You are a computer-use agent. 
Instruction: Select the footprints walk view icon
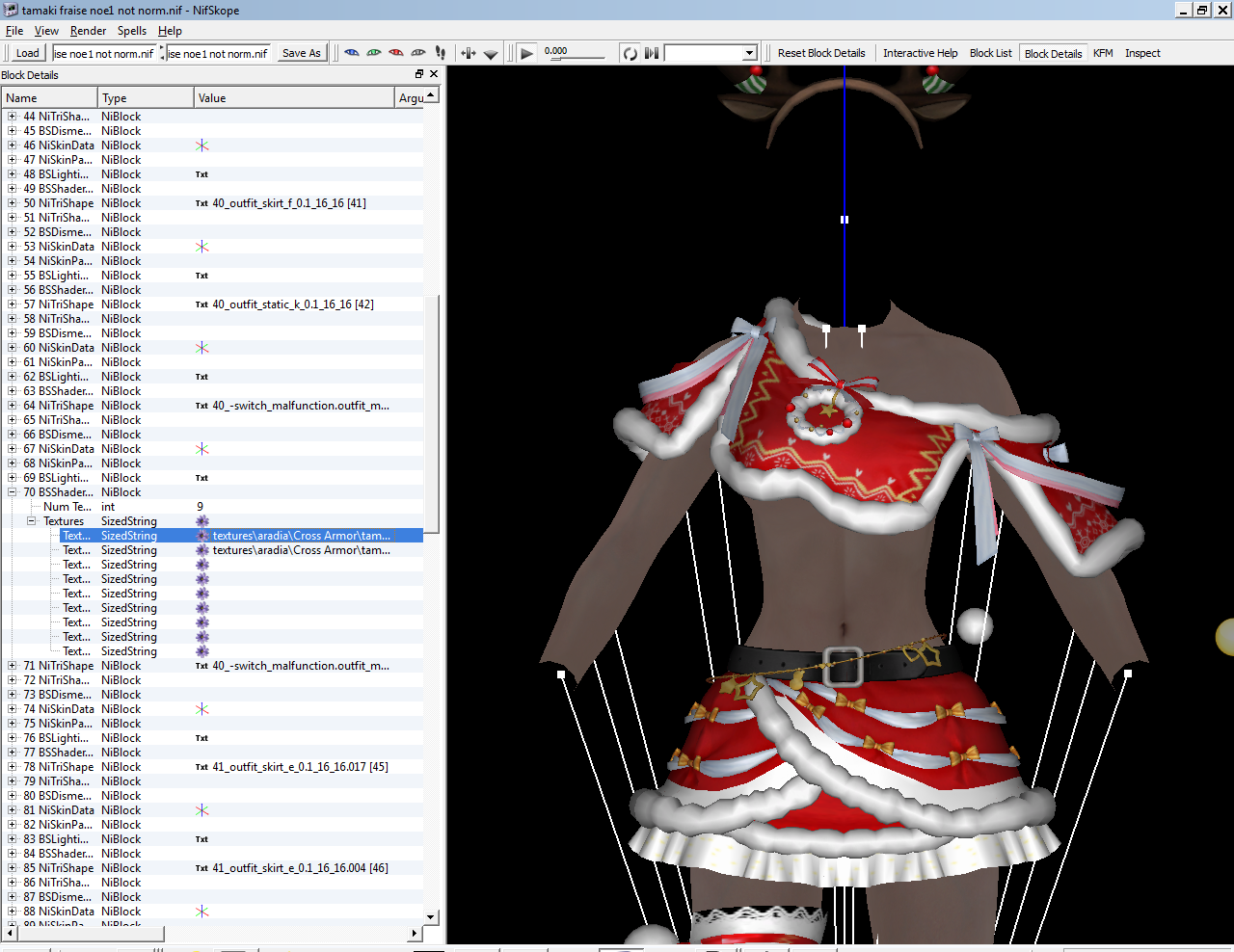[x=441, y=53]
